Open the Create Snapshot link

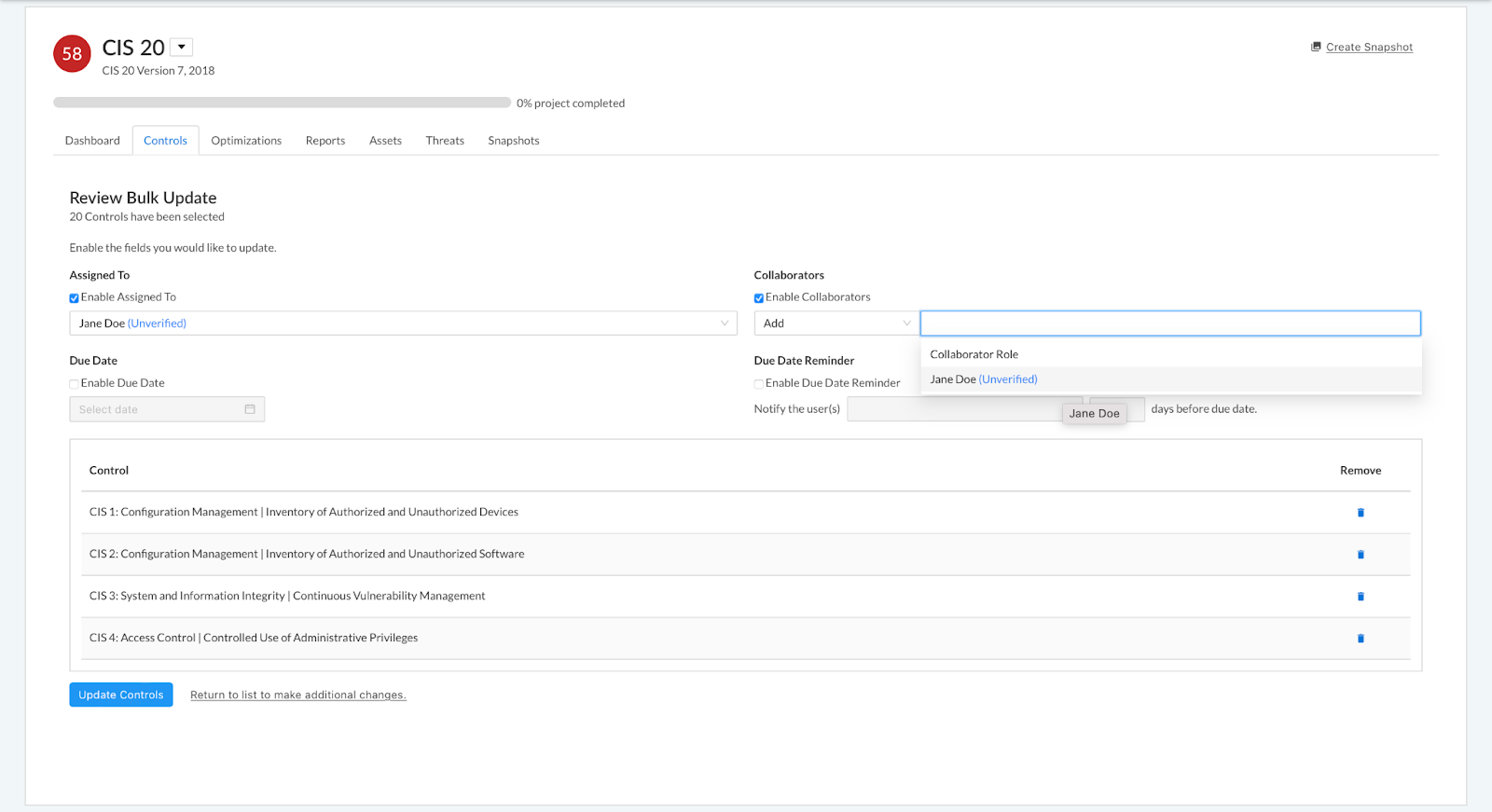(x=1369, y=48)
